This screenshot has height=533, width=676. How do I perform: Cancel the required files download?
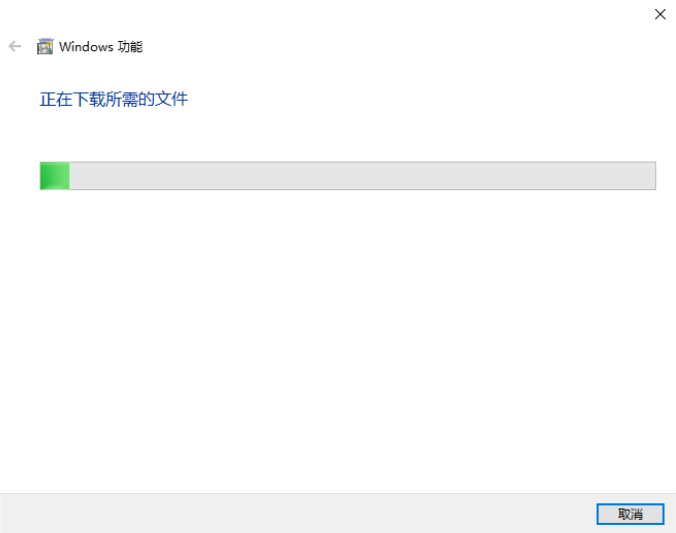tap(630, 514)
